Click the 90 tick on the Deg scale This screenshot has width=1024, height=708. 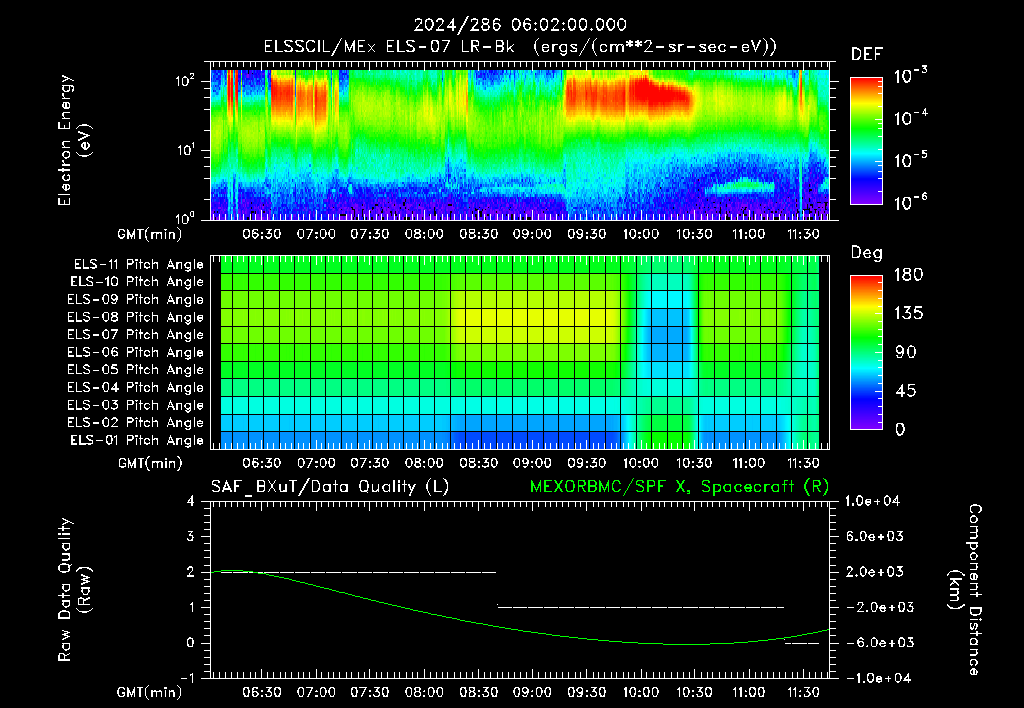click(906, 352)
